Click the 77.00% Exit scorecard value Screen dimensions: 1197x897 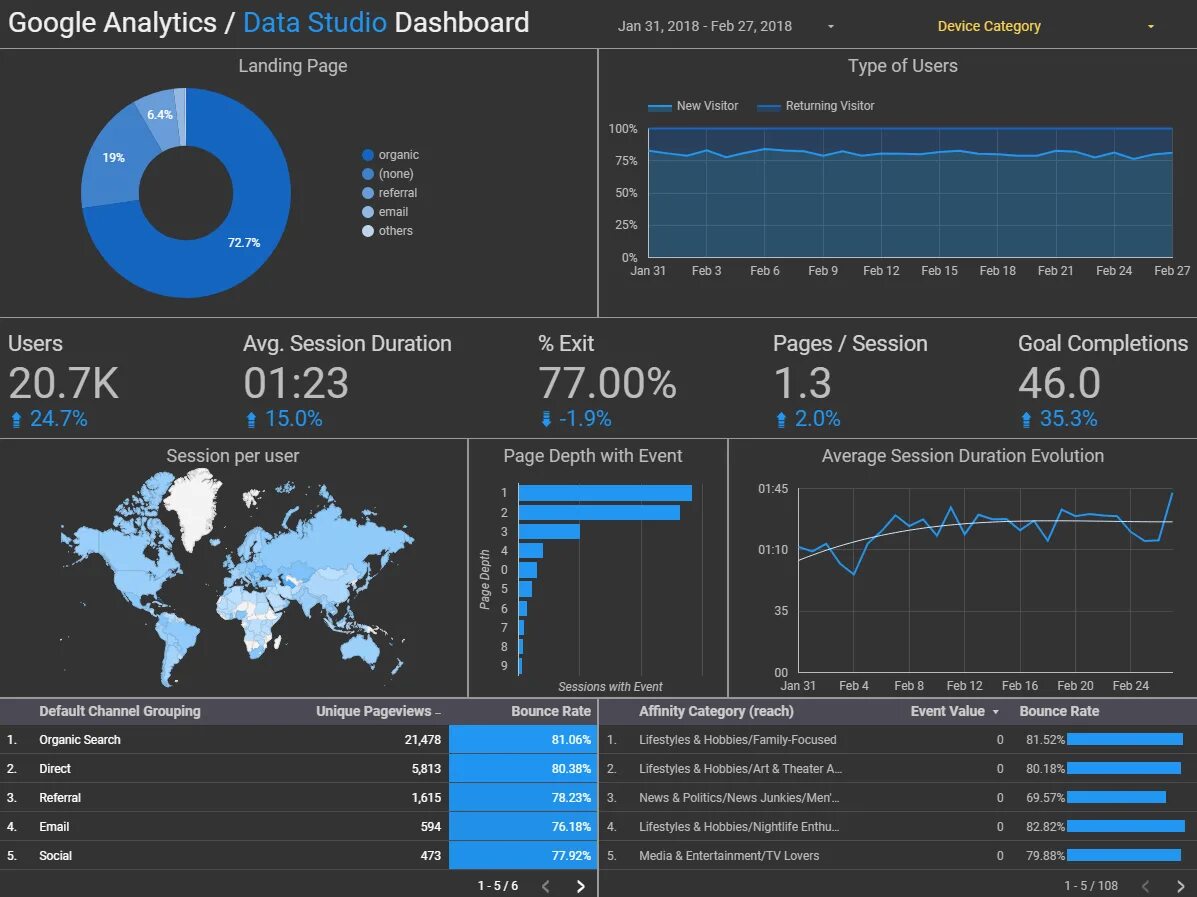point(608,382)
